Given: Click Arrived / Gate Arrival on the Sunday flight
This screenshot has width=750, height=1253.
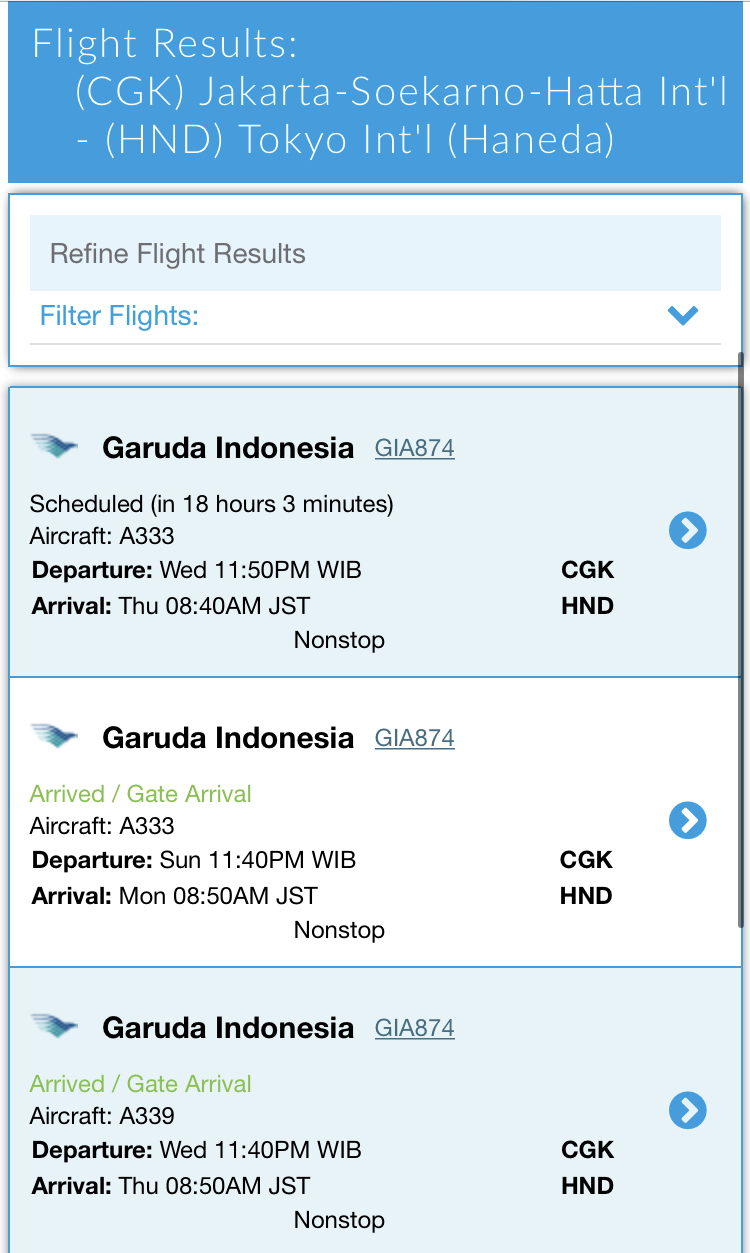Looking at the screenshot, I should coord(140,794).
